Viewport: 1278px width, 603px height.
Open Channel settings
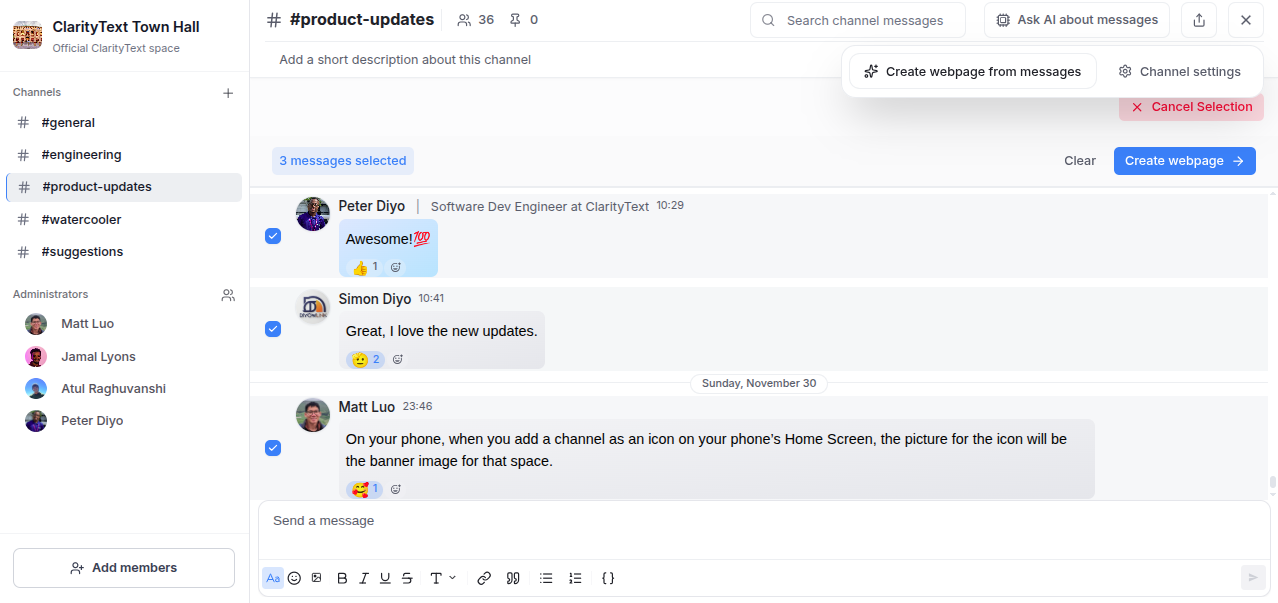point(1180,71)
